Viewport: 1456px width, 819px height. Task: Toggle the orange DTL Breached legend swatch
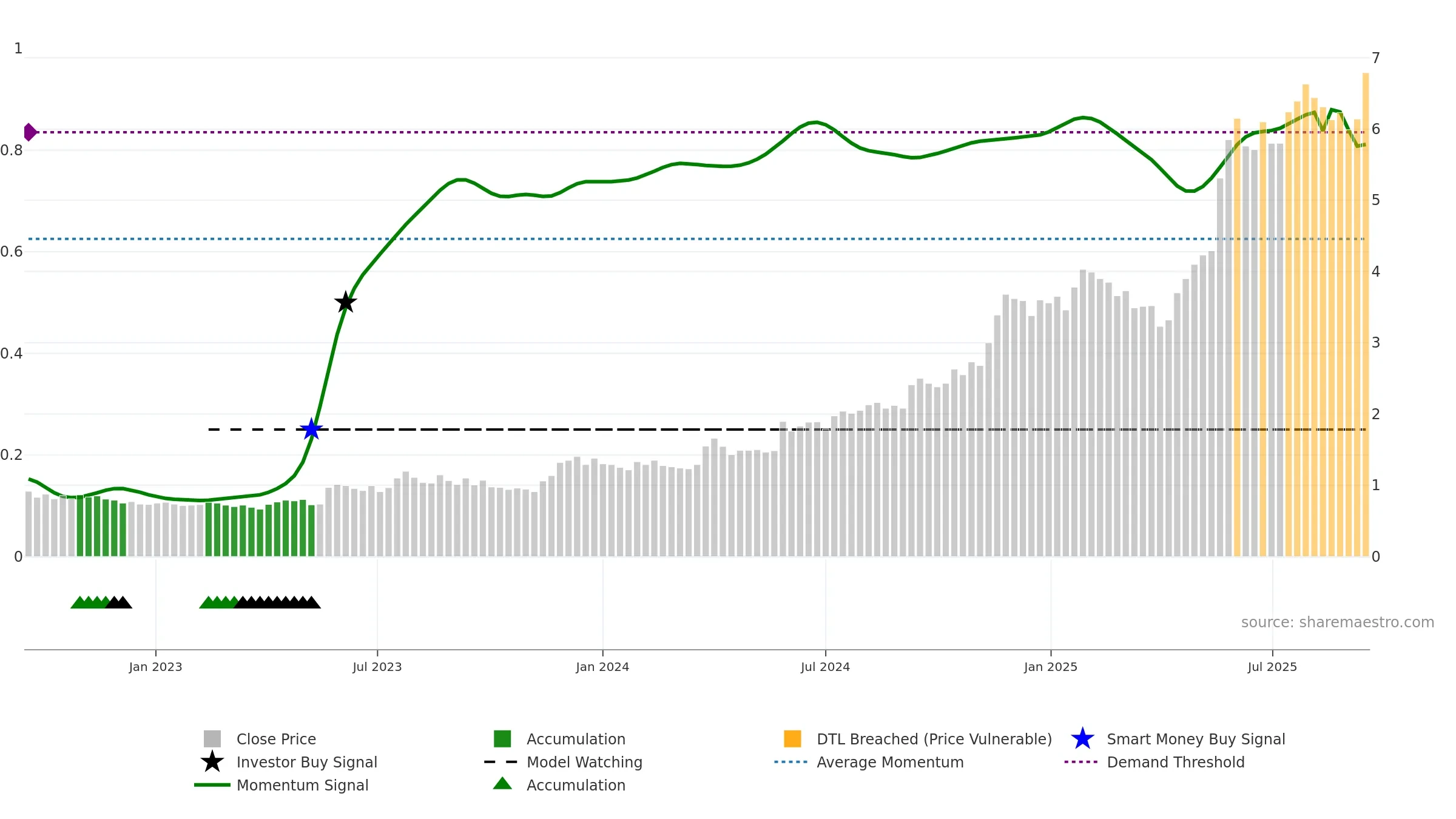click(792, 739)
